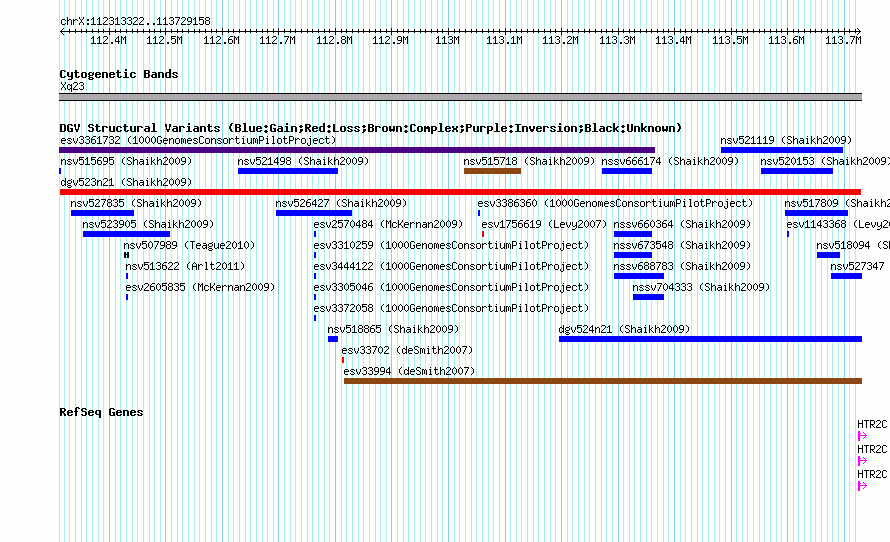The height and width of the screenshot is (542, 890).
Task: Click the blue bar under nsv527835
Action: tap(102, 213)
